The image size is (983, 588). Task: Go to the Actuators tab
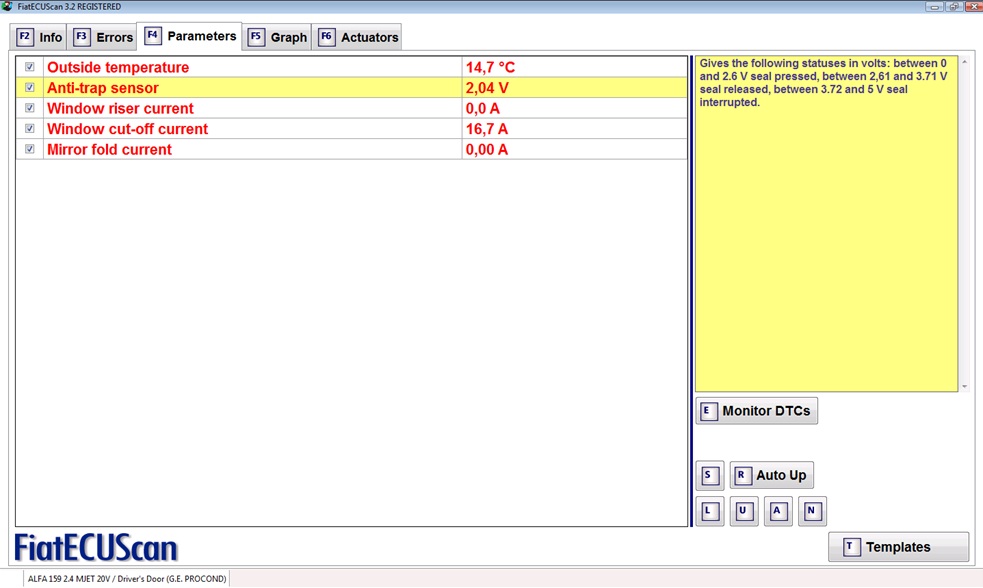click(x=358, y=37)
